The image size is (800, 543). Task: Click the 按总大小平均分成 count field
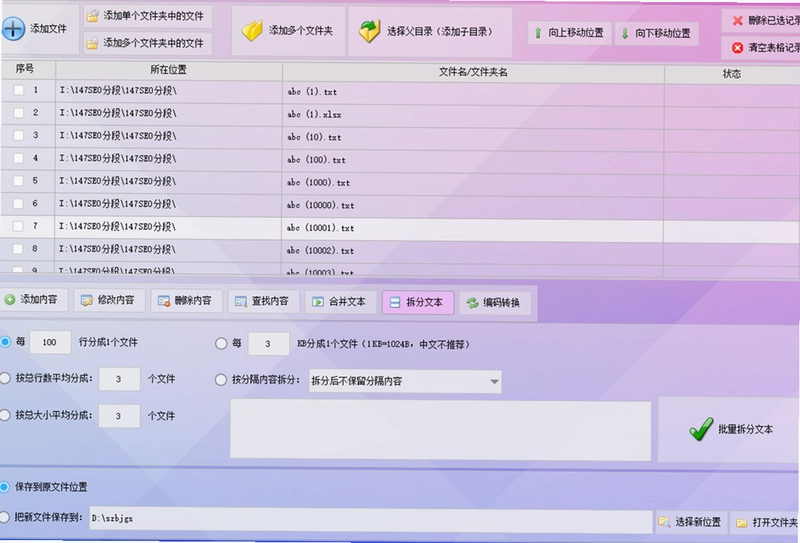coord(119,416)
